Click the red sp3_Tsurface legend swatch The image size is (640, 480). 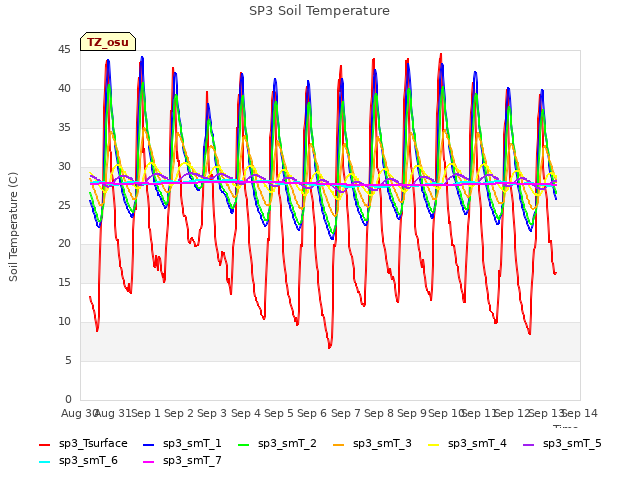(x=44, y=445)
